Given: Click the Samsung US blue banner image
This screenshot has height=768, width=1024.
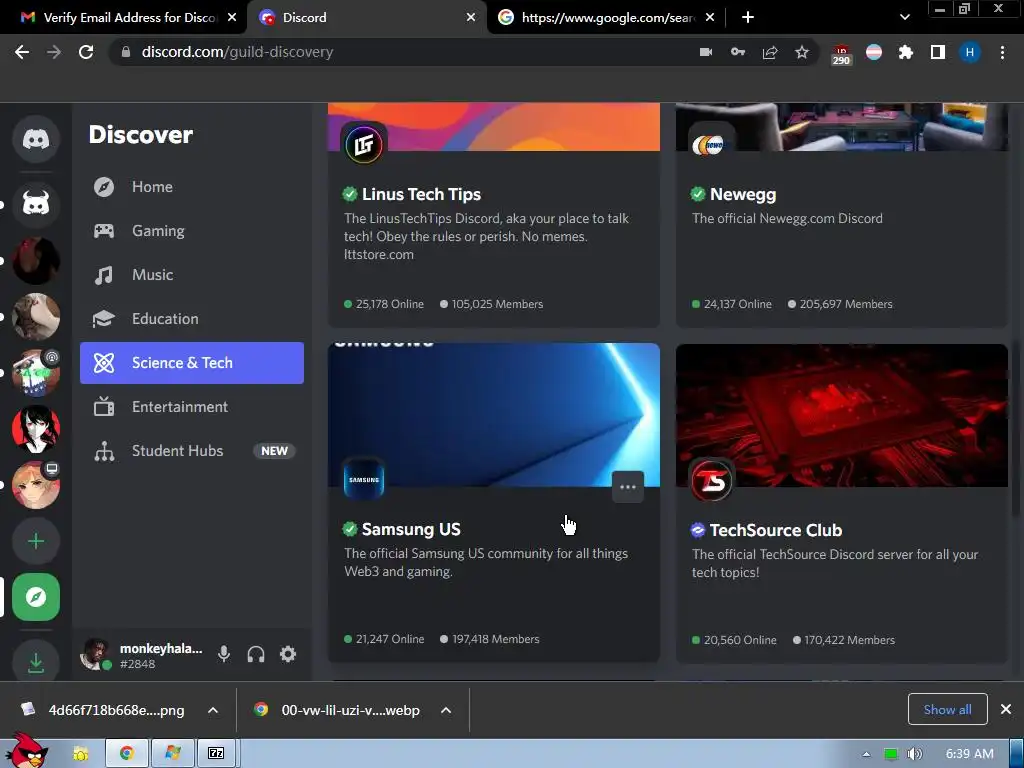Looking at the screenshot, I should point(494,414).
